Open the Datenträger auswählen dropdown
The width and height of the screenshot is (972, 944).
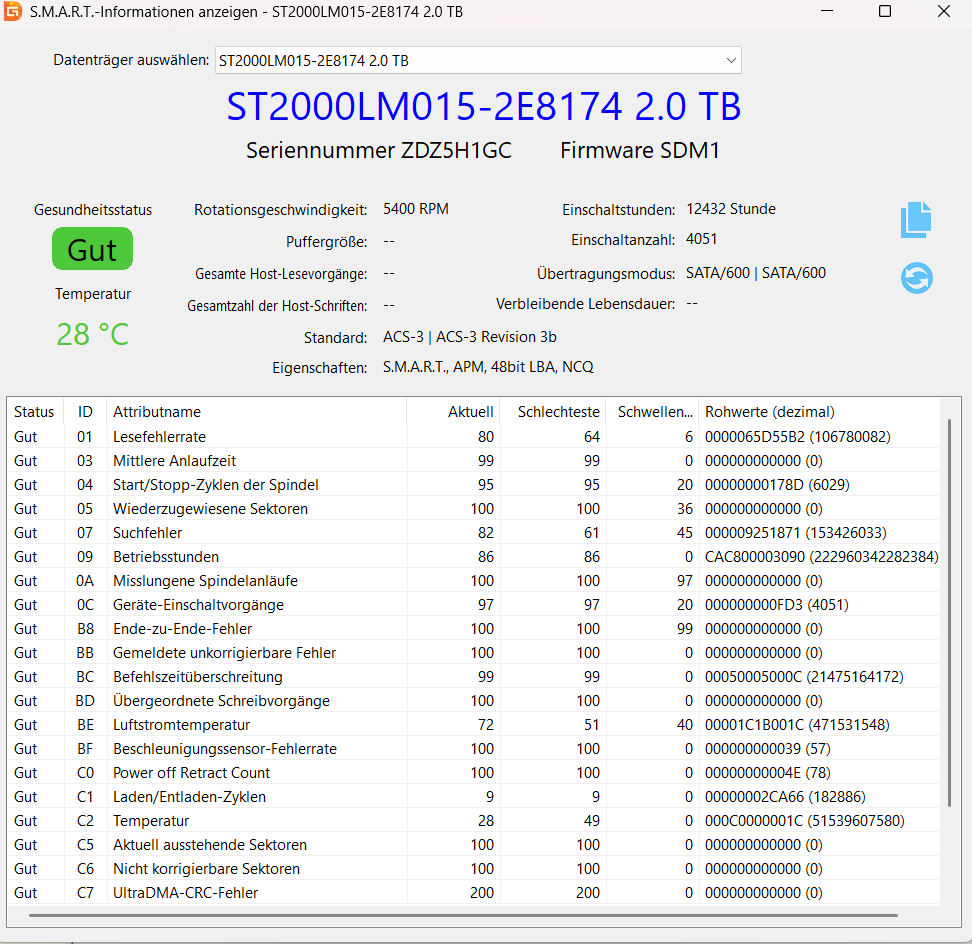click(x=478, y=61)
